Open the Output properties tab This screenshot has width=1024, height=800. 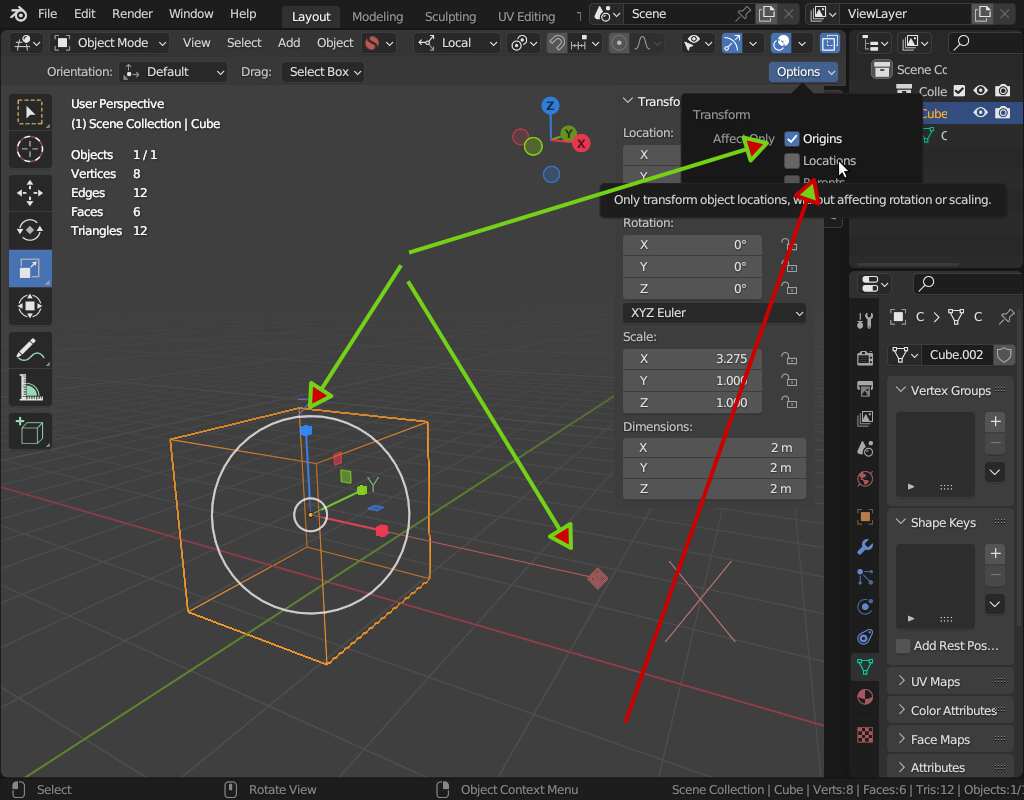click(865, 389)
